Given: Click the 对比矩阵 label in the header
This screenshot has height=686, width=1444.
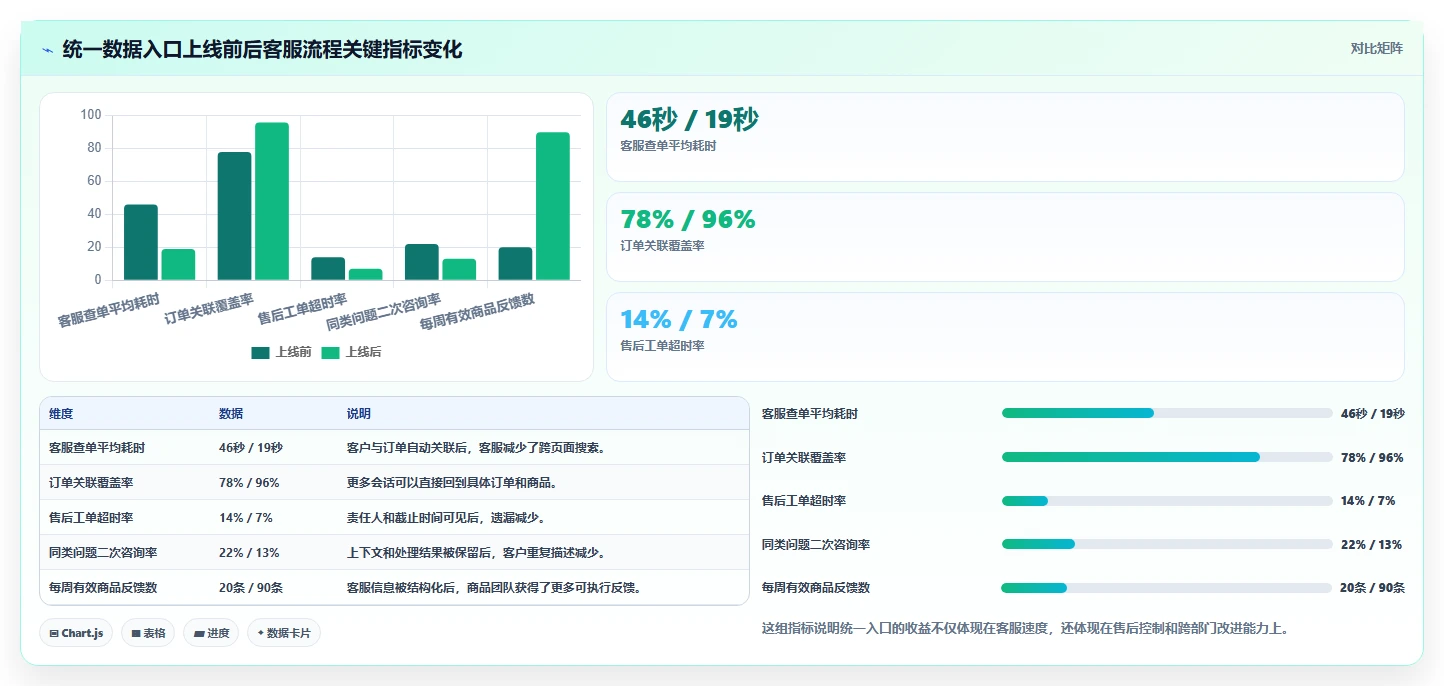Looking at the screenshot, I should pyautogui.click(x=1376, y=49).
